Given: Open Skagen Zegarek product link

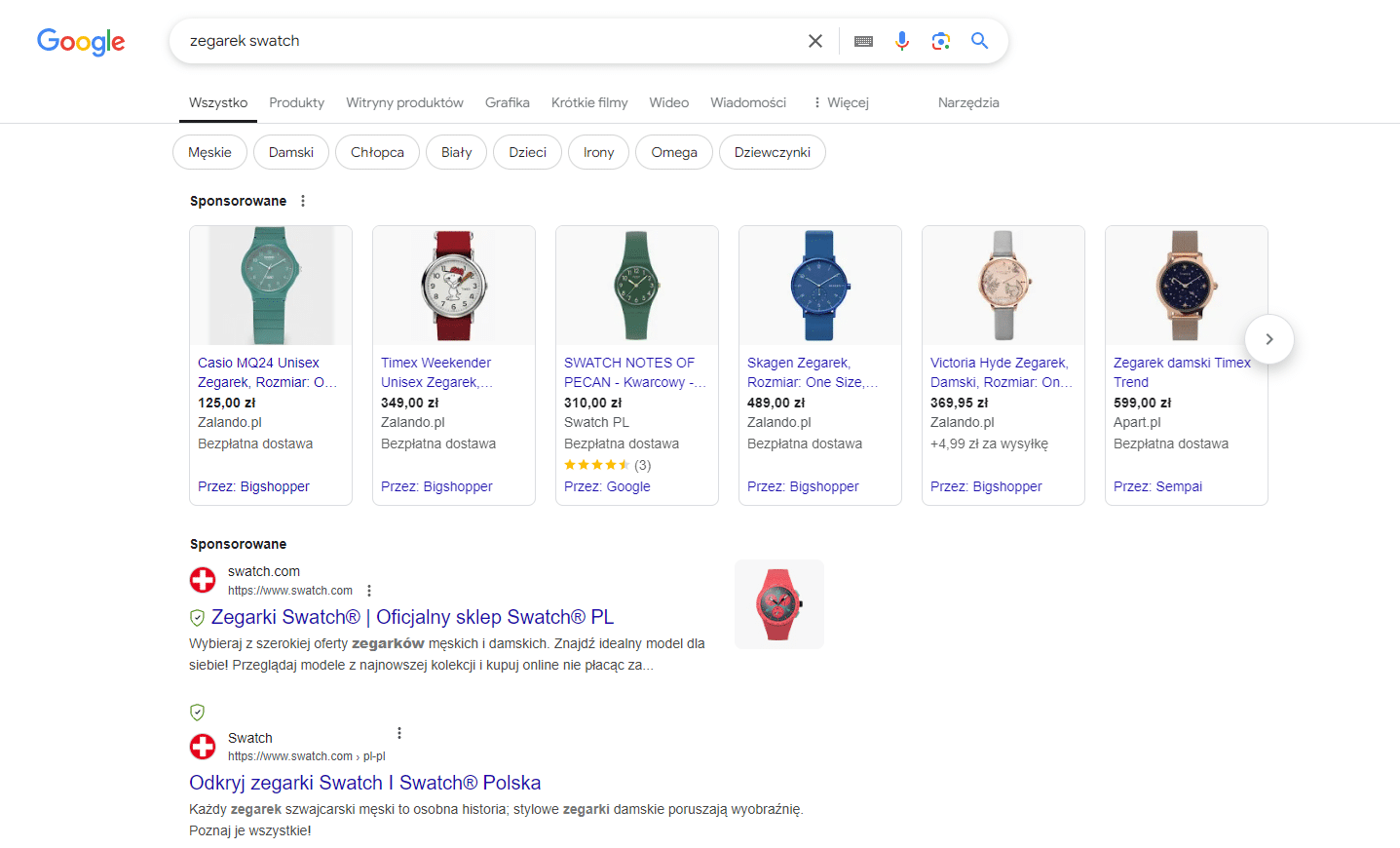Looking at the screenshot, I should pos(813,372).
